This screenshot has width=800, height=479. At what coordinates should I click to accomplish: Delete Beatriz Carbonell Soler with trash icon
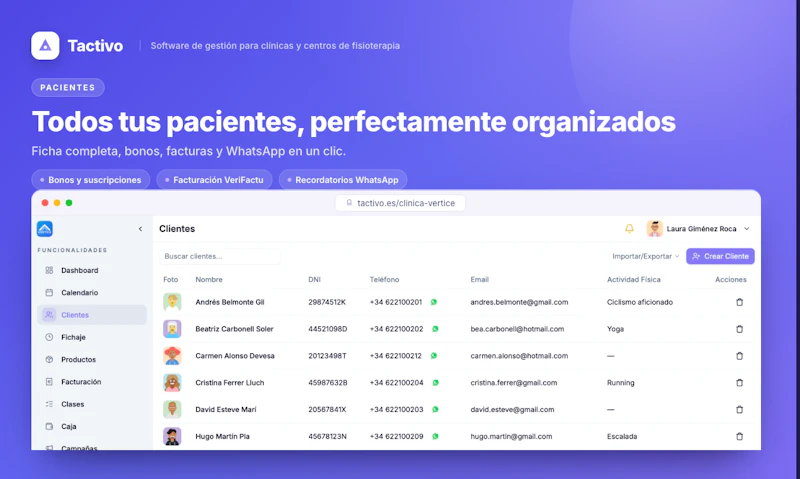(739, 329)
